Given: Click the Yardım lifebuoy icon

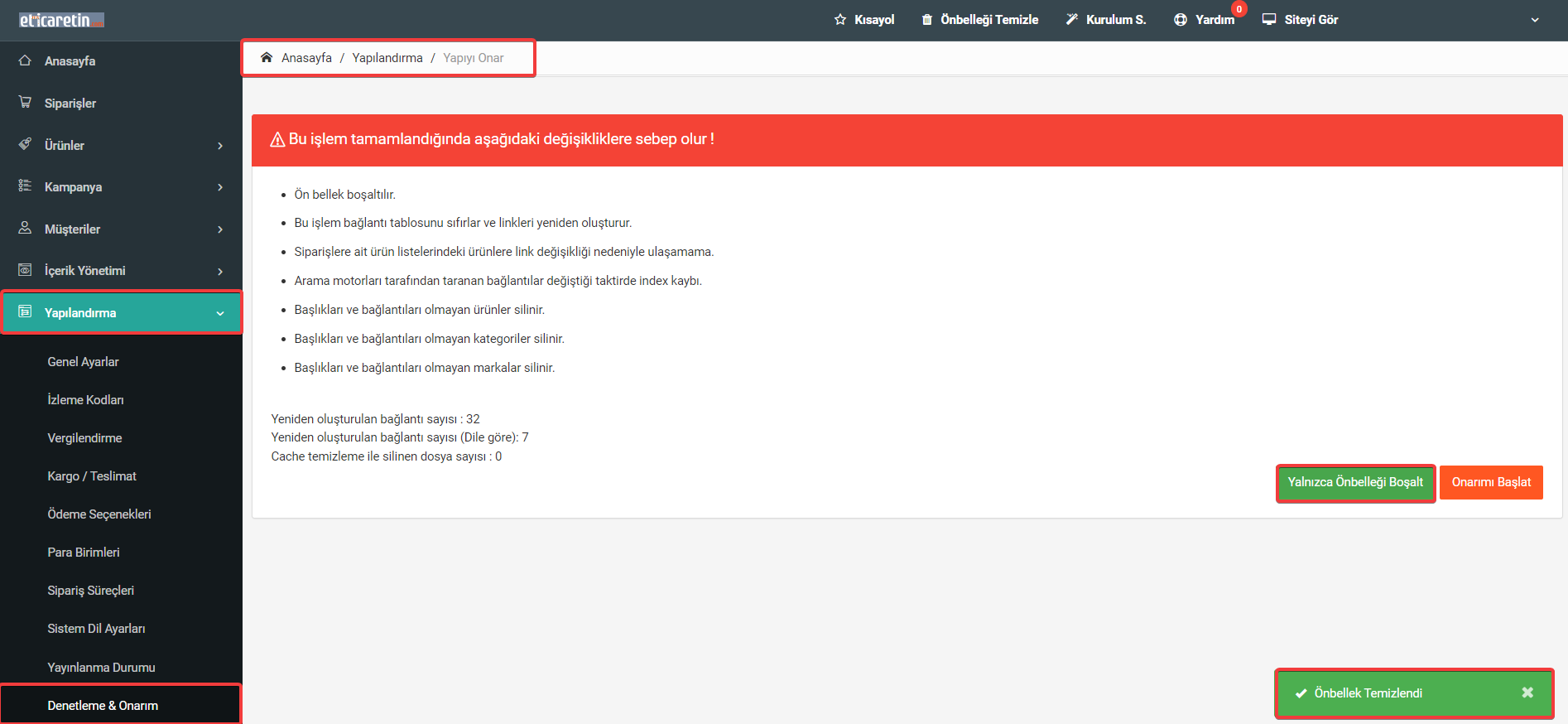Looking at the screenshot, I should point(1181,19).
